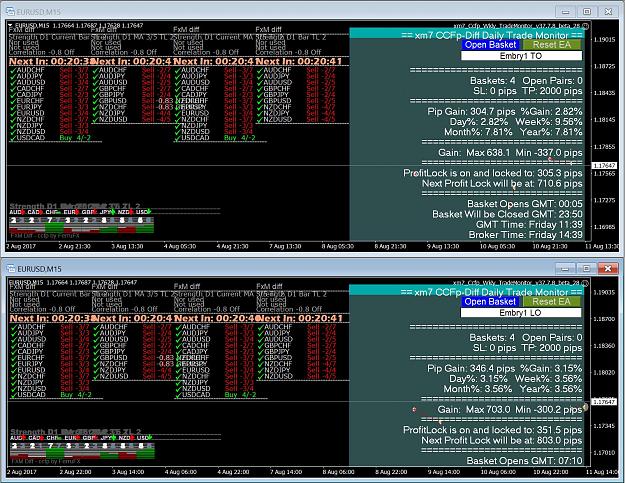Click 'ProfitLock is on and locked to: 305.3 pips'

point(493,173)
